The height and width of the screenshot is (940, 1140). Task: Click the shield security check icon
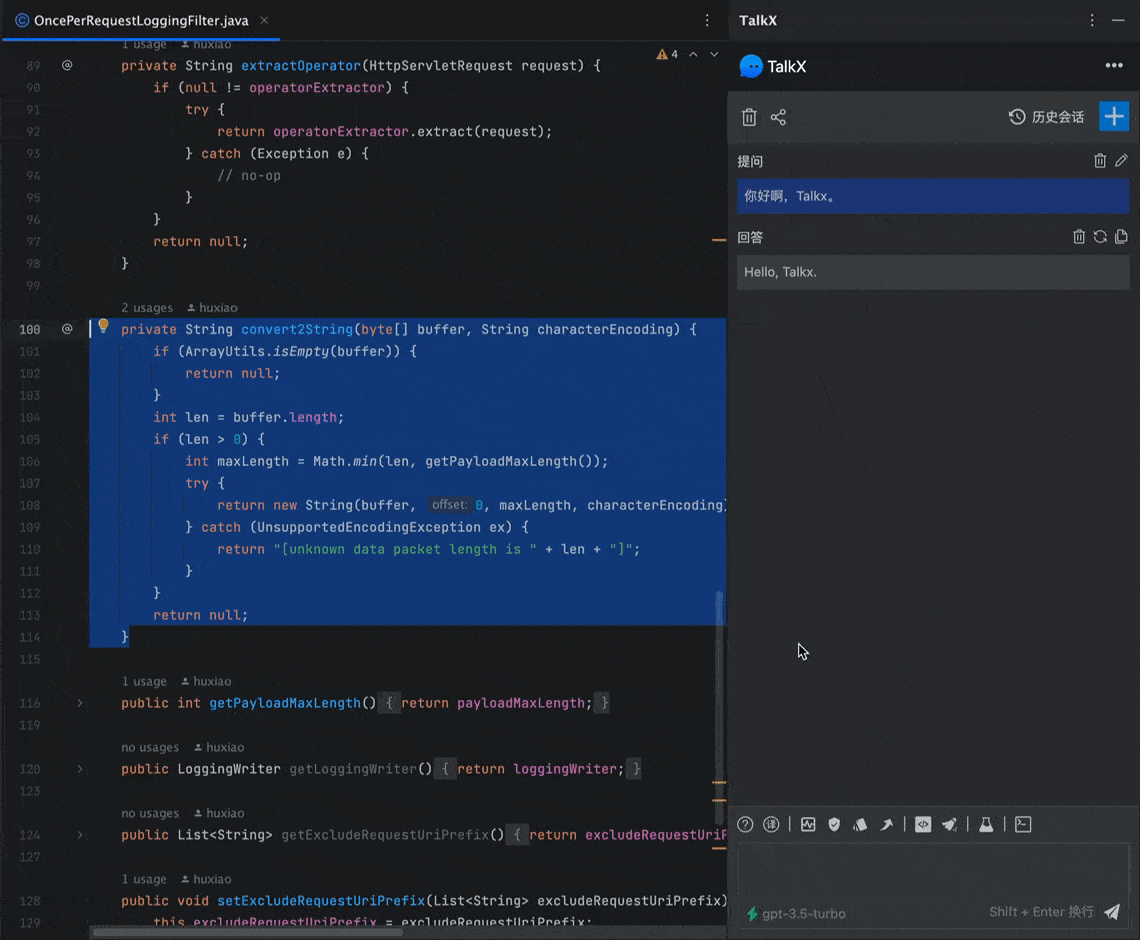tap(834, 824)
